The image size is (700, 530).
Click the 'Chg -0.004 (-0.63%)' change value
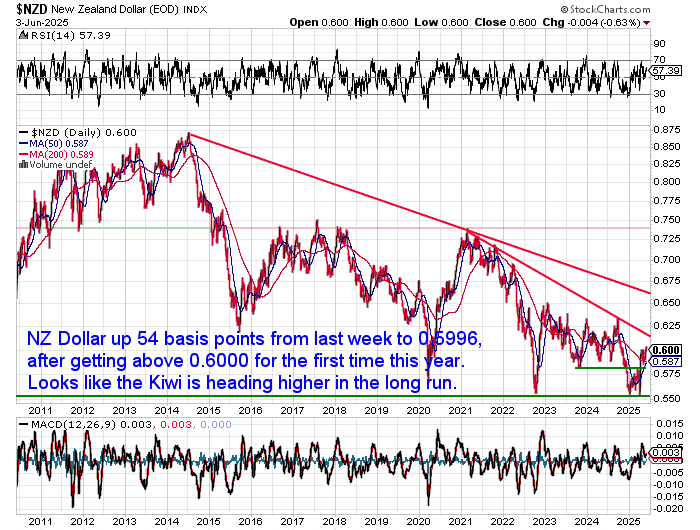pos(592,22)
